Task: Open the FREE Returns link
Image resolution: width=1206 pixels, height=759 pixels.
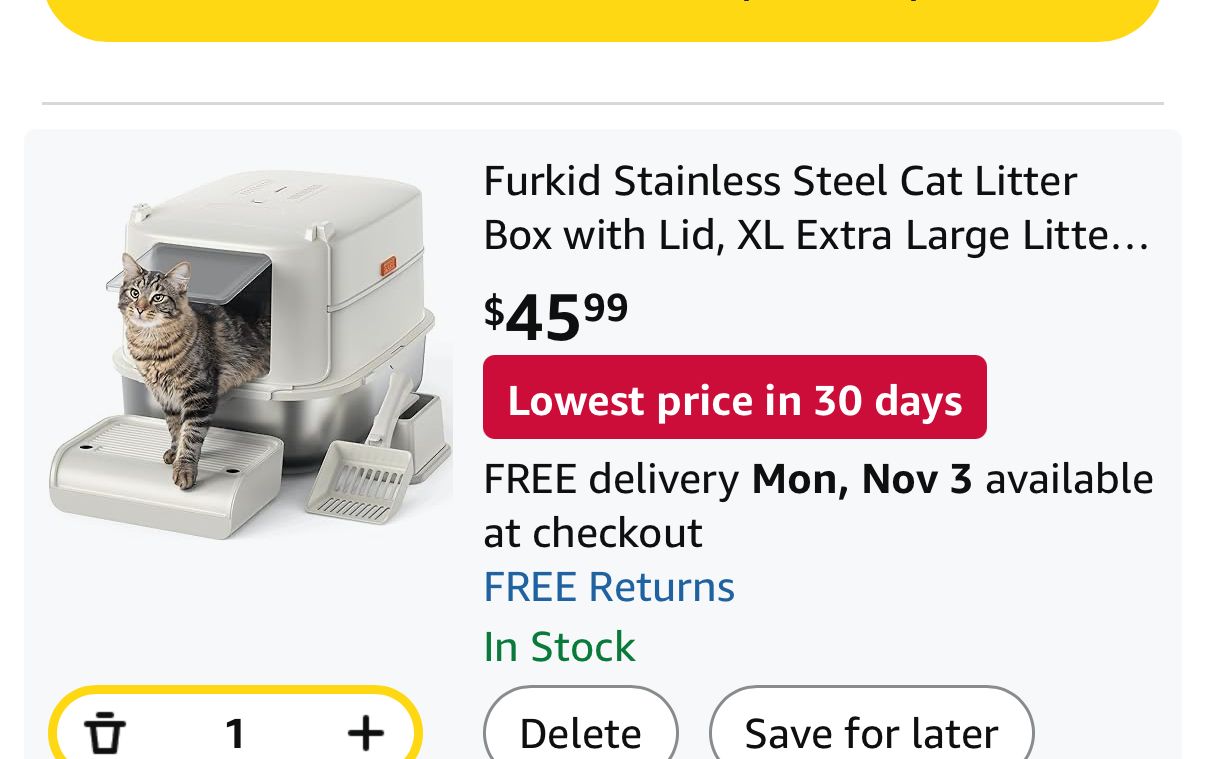Action: point(609,587)
